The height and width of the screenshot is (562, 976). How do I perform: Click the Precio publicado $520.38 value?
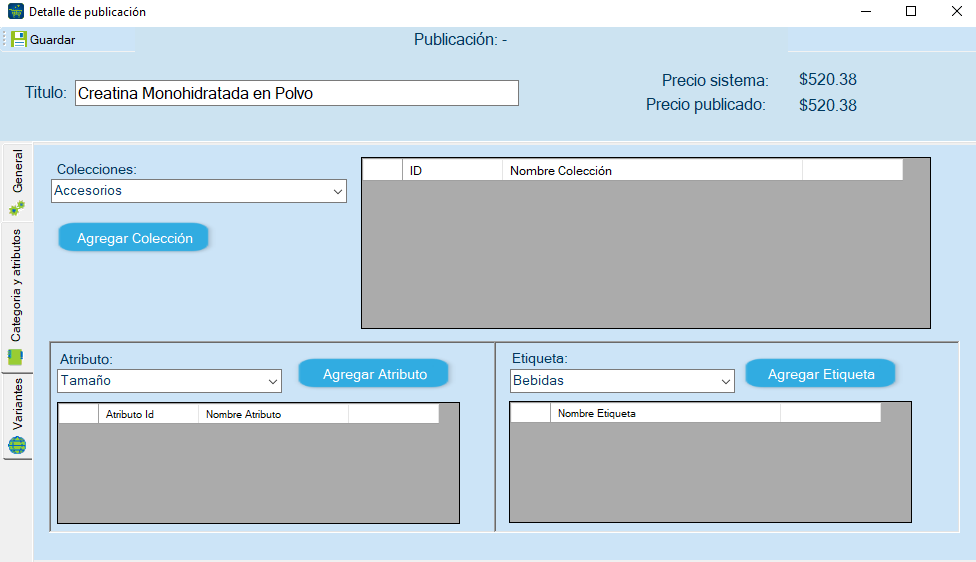pyautogui.click(x=828, y=105)
